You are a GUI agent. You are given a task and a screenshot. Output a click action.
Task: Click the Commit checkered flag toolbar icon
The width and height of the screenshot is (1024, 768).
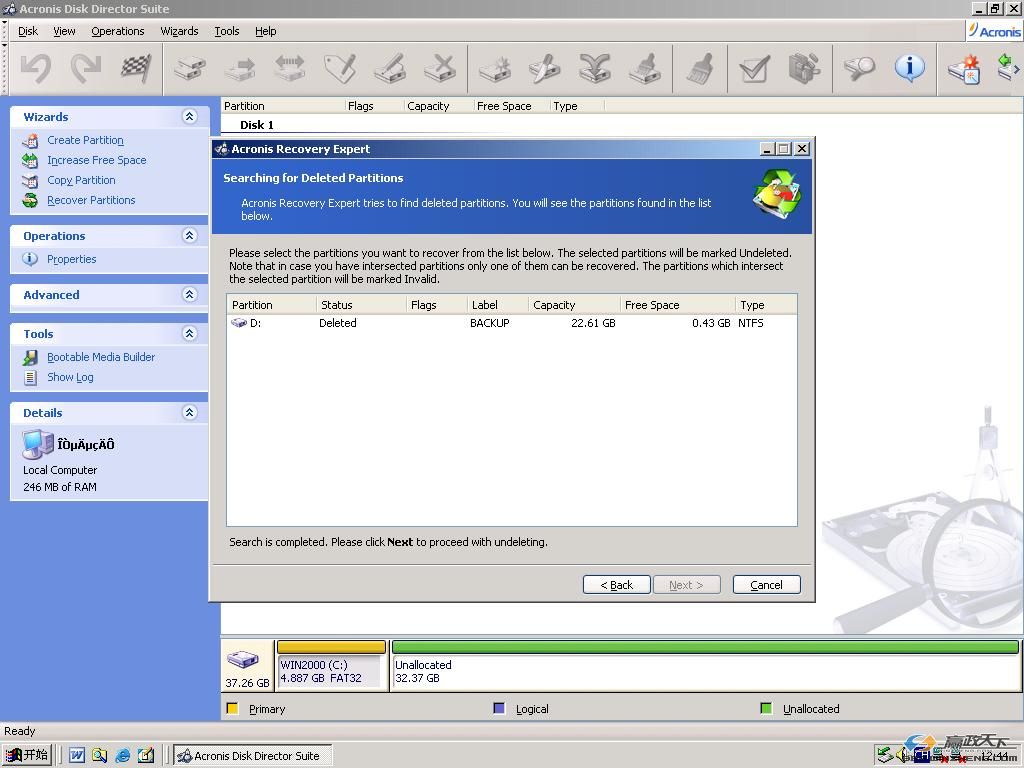click(135, 68)
